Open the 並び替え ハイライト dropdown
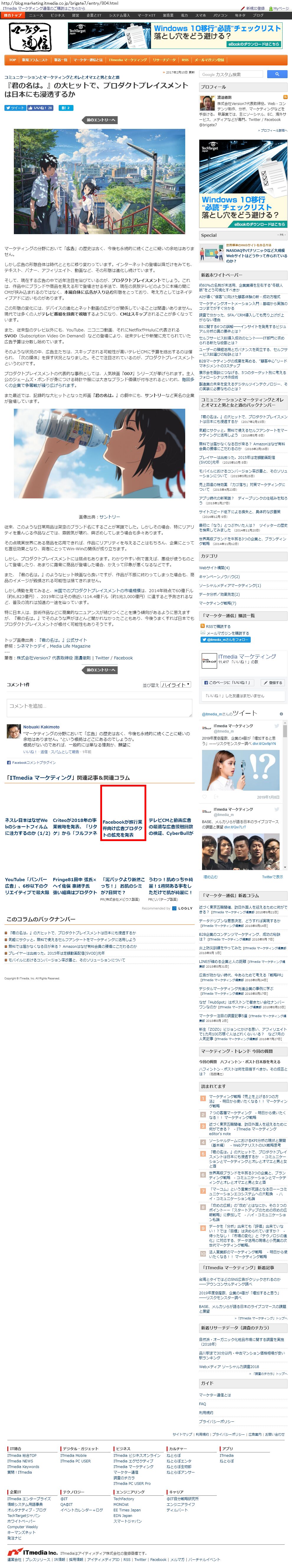This screenshot has height=1568, width=292. tap(176, 685)
